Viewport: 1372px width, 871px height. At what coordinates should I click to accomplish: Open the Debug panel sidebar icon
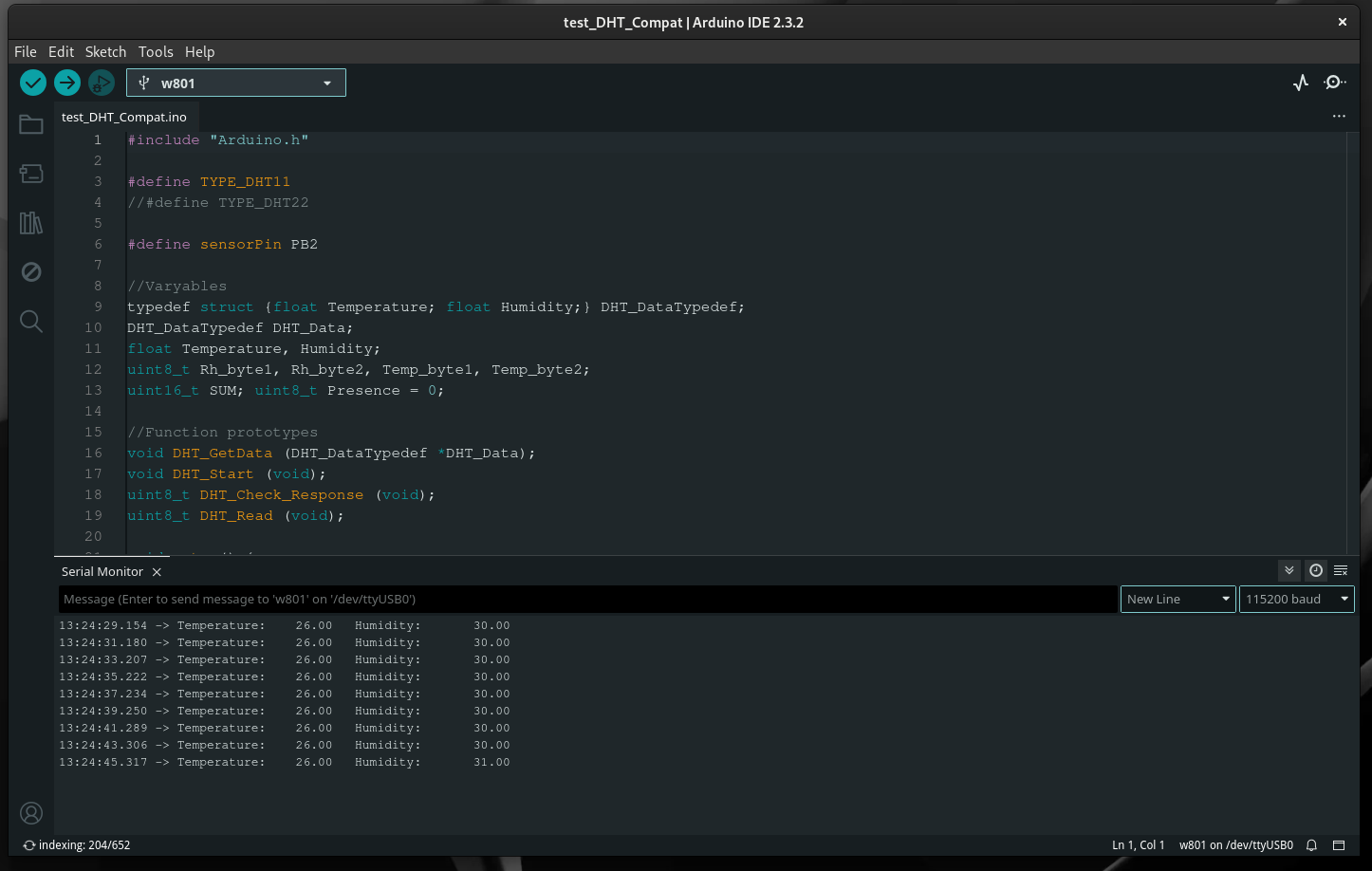31,272
